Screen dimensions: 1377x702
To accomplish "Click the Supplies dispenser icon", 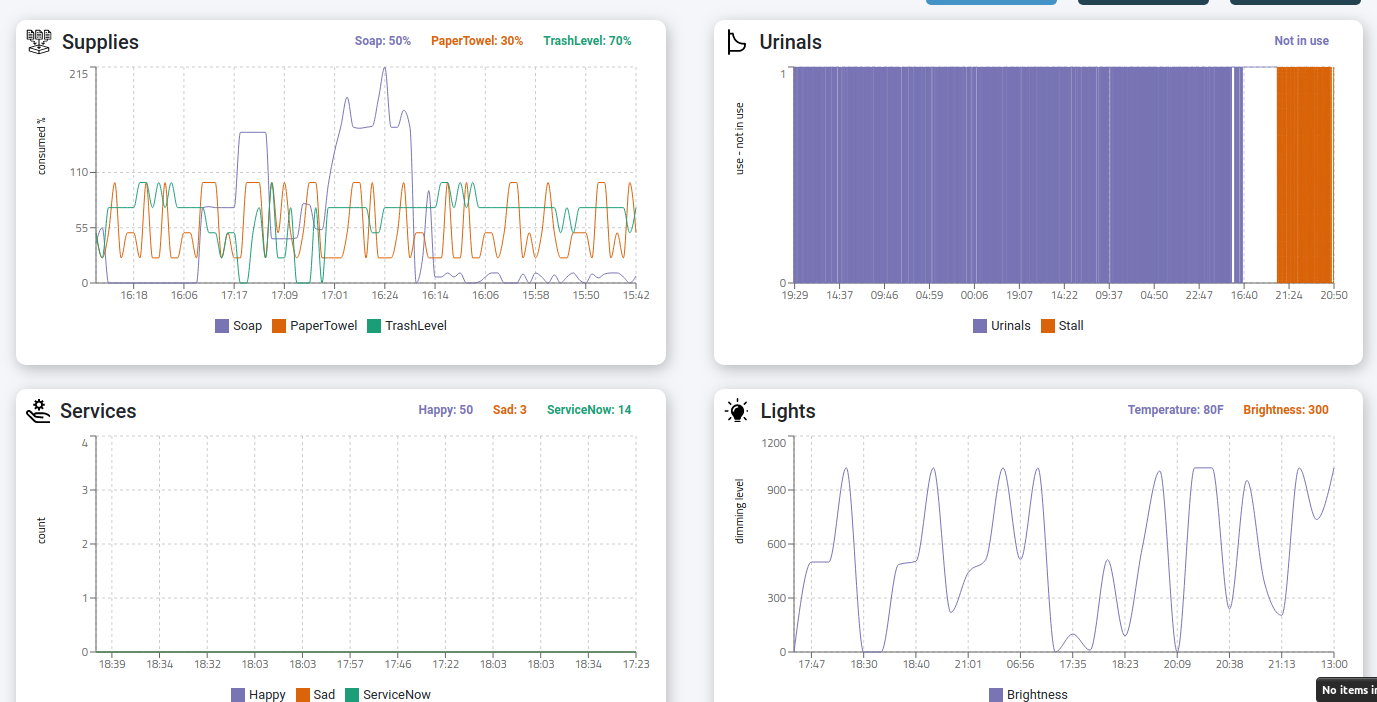I will click(x=37, y=40).
